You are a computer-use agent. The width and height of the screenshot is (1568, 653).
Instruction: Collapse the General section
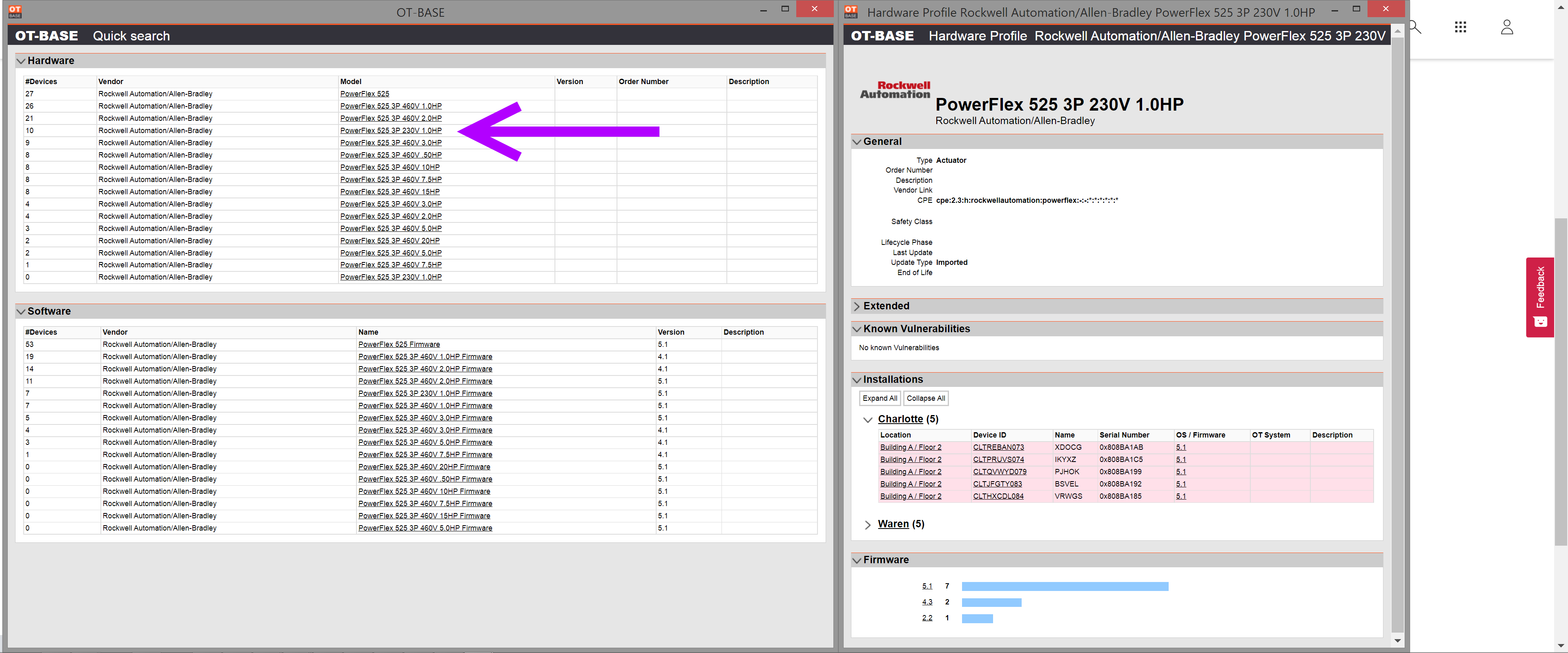click(x=857, y=142)
